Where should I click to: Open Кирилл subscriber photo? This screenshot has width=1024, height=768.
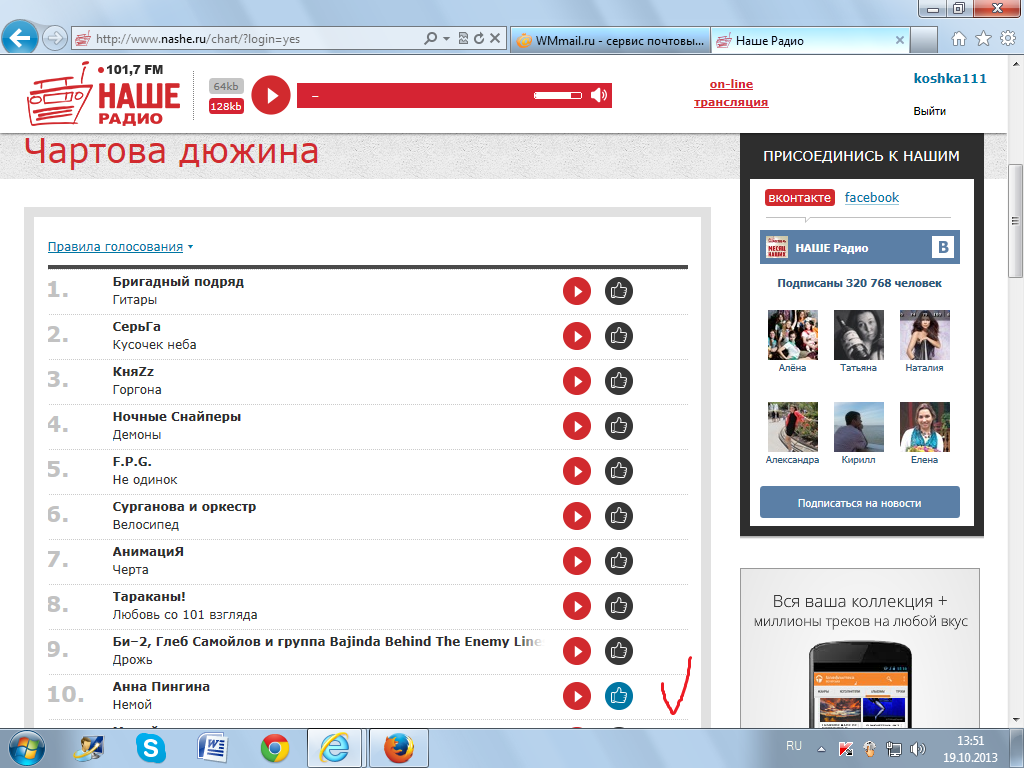tap(858, 427)
